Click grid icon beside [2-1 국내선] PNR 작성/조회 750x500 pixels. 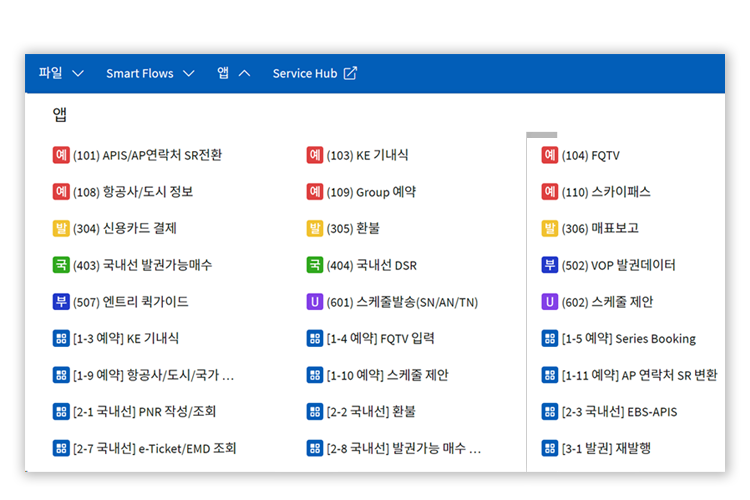pos(61,411)
